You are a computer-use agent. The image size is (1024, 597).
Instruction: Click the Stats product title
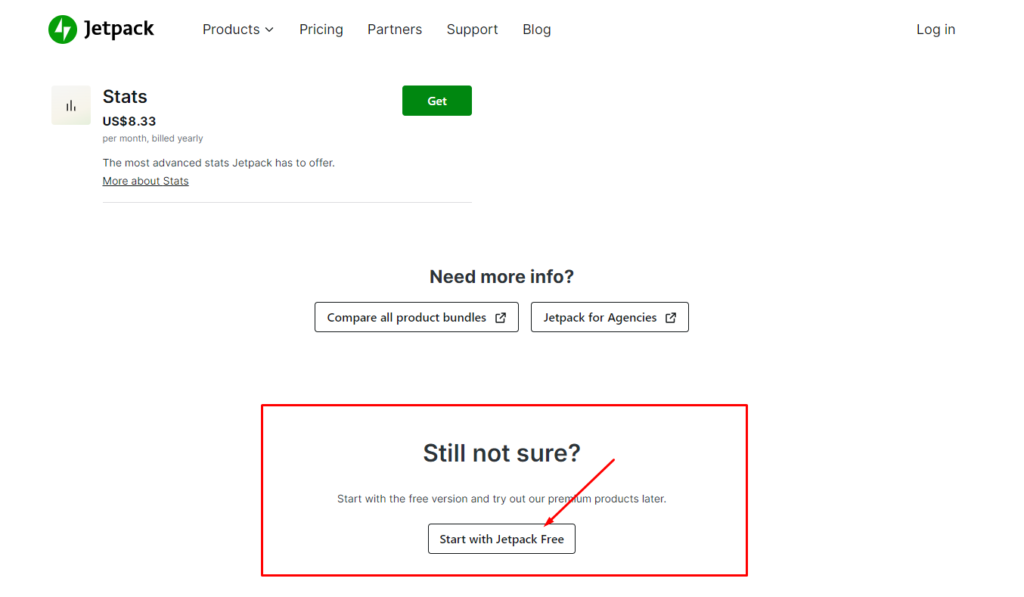click(125, 97)
